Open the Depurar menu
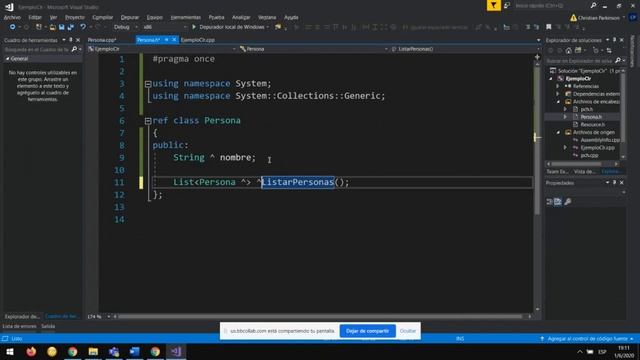This screenshot has width=640, height=360. point(130,18)
